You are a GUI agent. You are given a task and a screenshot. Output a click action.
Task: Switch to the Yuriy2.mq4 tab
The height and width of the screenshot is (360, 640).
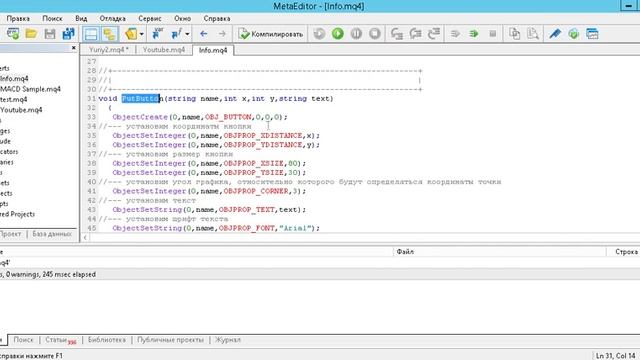109,50
